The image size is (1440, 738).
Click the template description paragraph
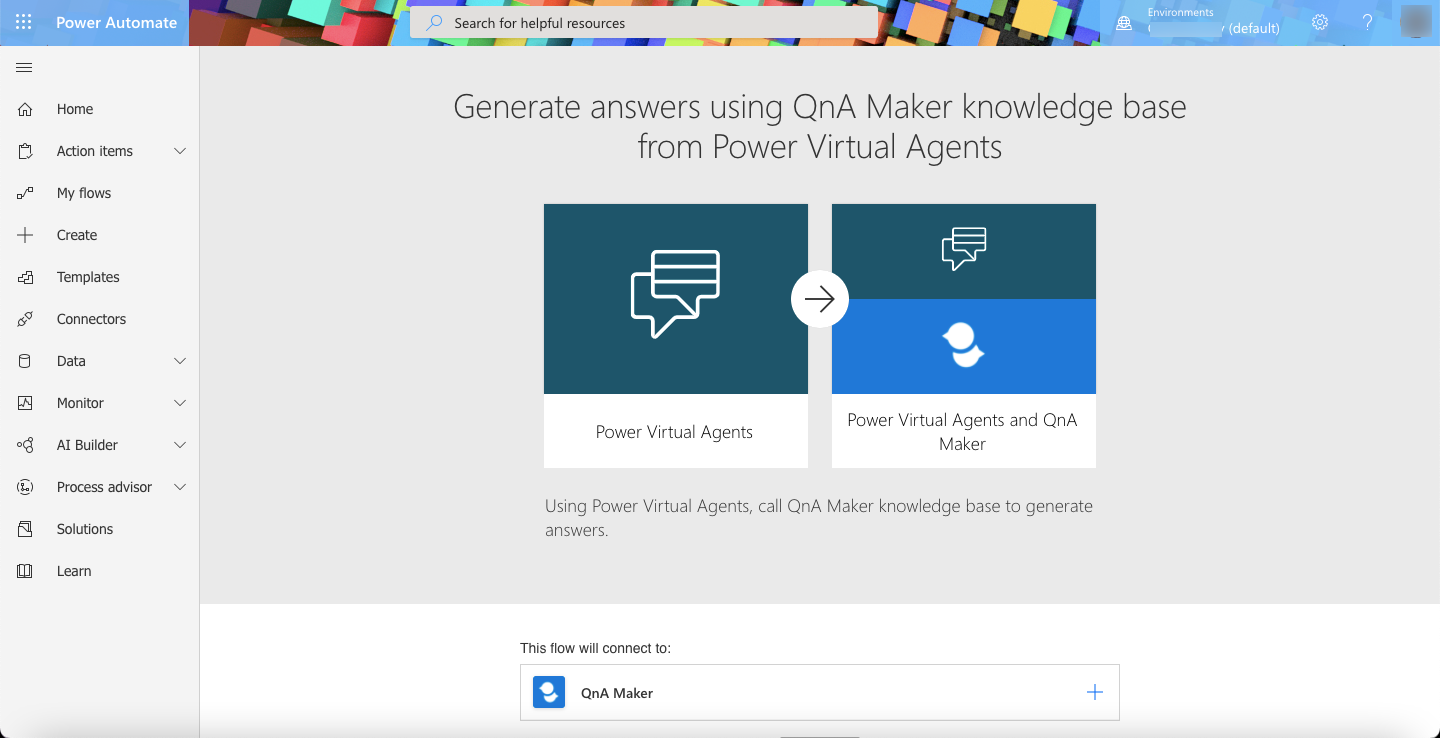tap(819, 518)
